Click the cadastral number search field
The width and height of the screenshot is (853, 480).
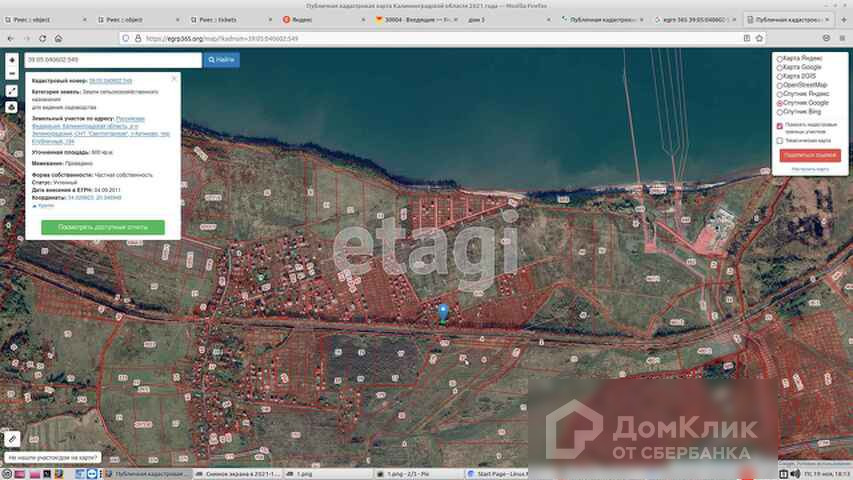(113, 60)
